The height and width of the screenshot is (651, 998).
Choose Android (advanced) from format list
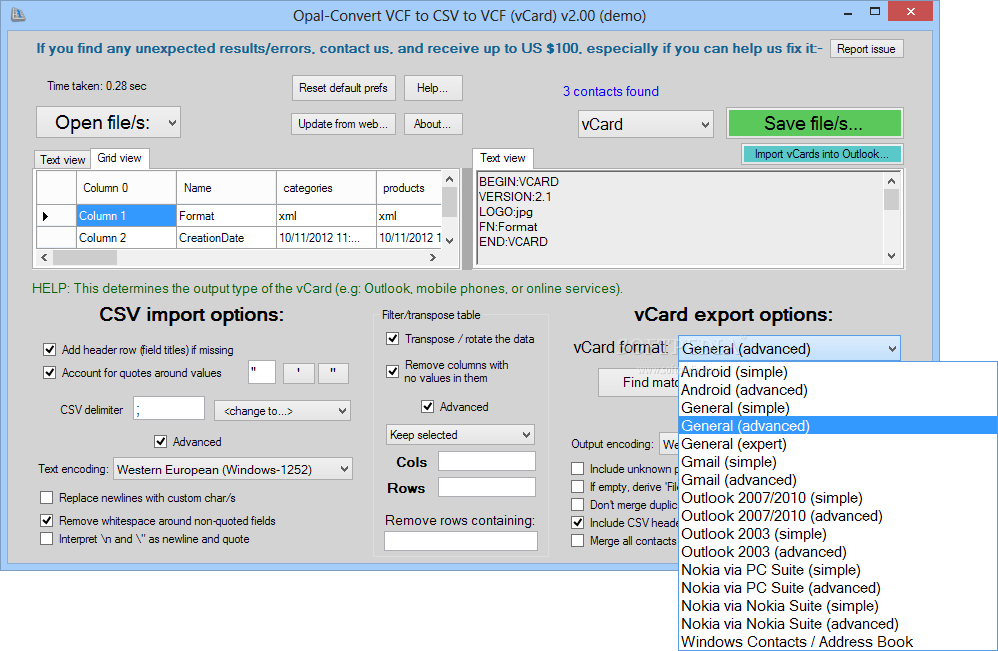coord(838,389)
